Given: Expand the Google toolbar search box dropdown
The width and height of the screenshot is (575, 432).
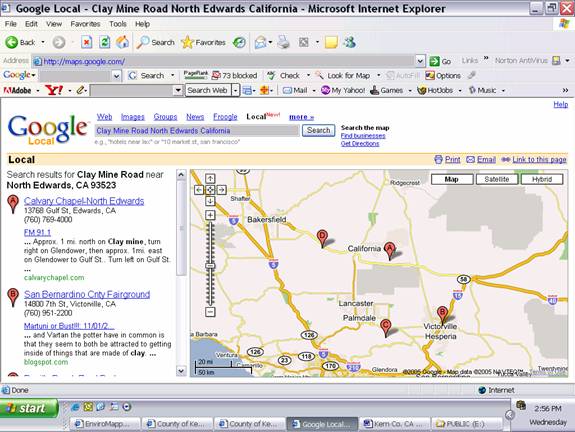Looking at the screenshot, I should [117, 76].
